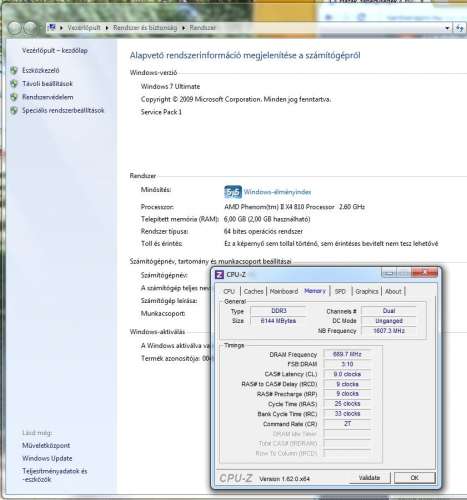The image size is (467, 500).
Task: Click the Forward navigation arrow in Control Panel
Action: 30,28
